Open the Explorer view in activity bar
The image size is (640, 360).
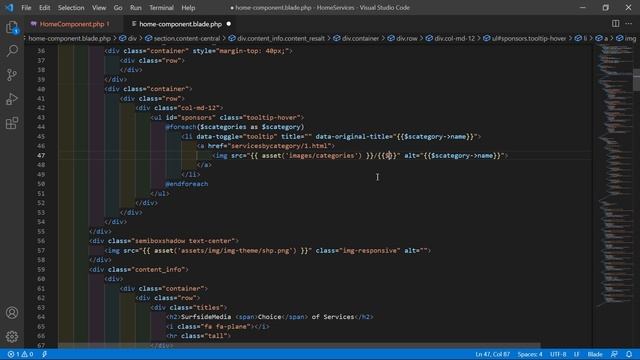12,27
